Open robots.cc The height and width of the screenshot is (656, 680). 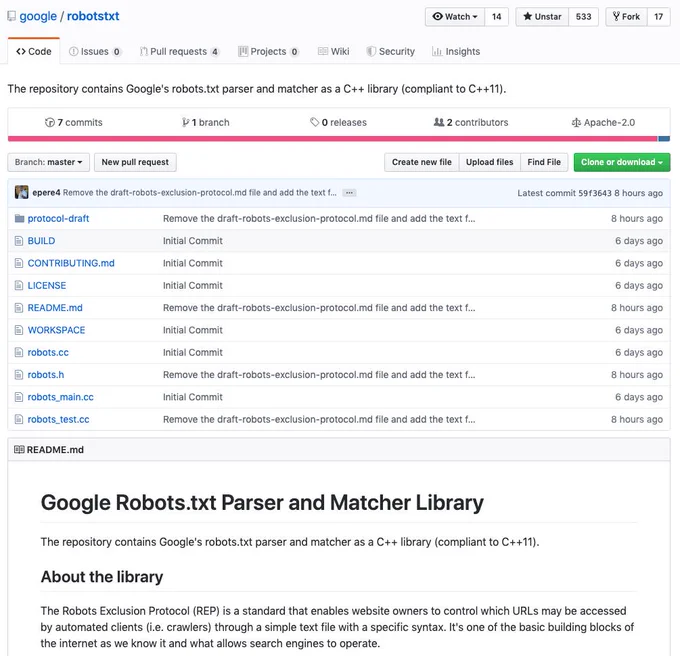[48, 352]
